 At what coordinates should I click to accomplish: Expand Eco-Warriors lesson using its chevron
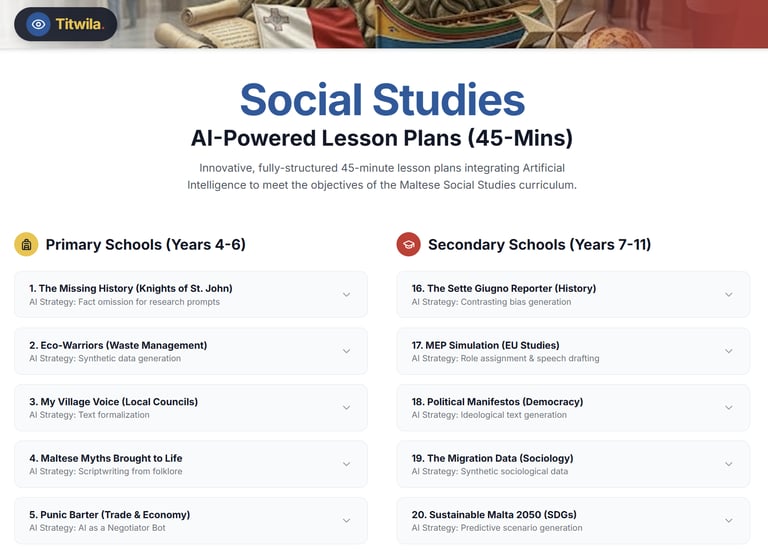click(x=346, y=351)
